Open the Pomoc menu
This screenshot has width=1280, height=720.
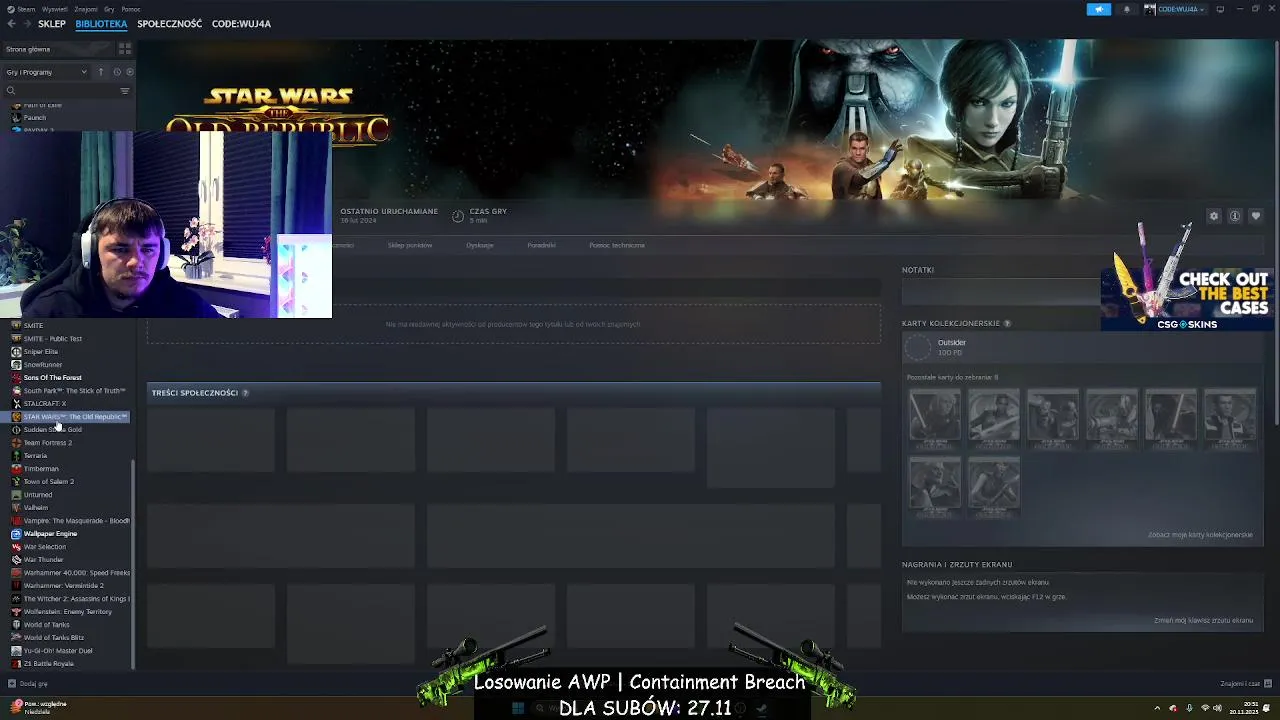click(x=131, y=9)
